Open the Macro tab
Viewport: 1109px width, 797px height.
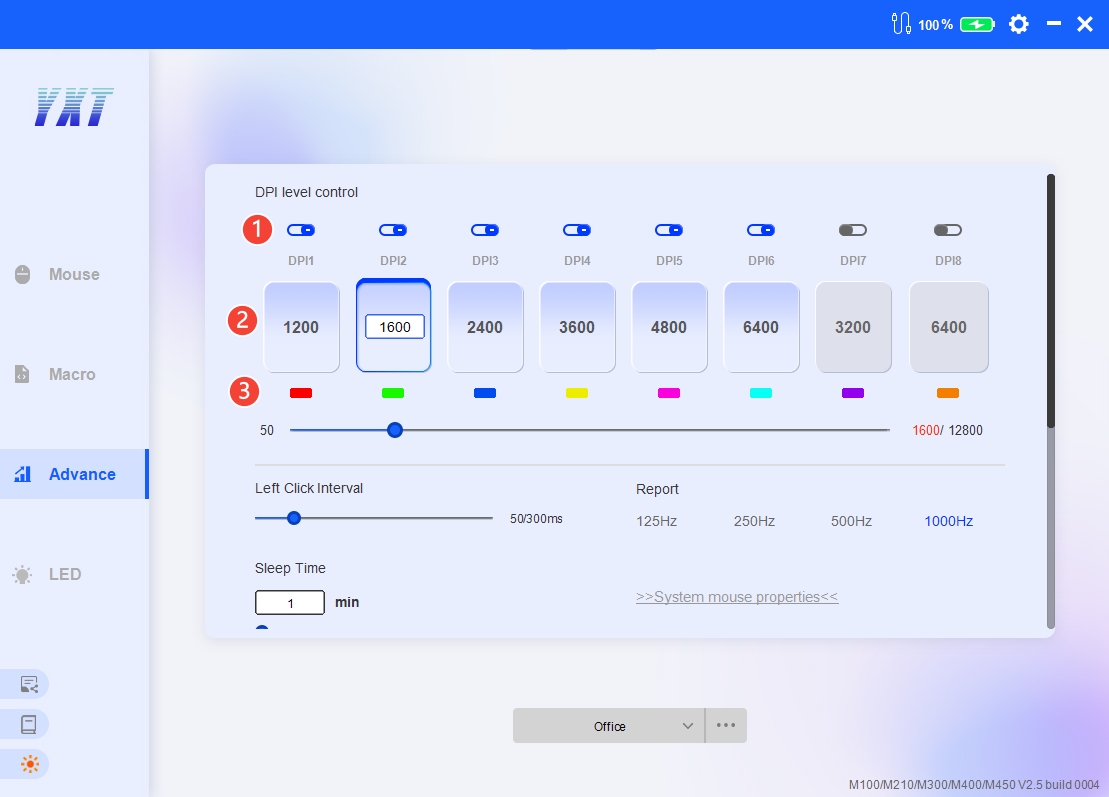pos(72,374)
